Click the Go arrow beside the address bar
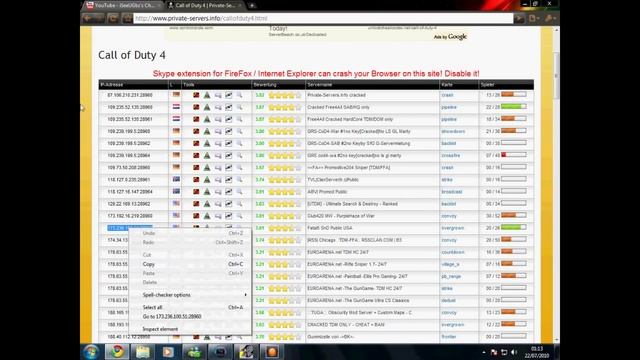640x360 pixels. tap(519, 18)
